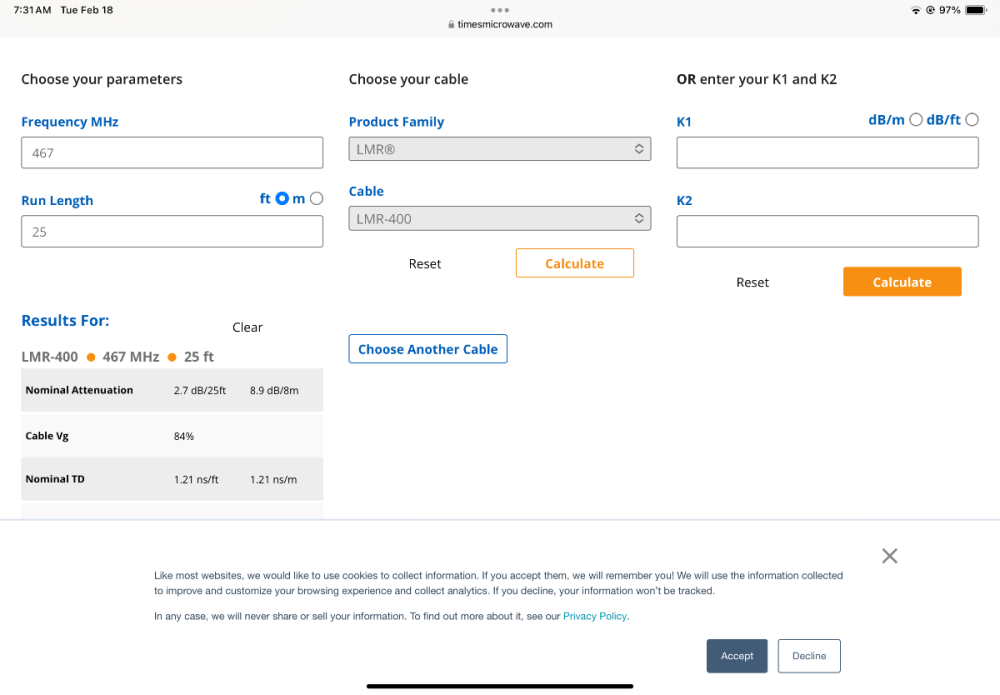Open the Privacy Policy link

click(x=595, y=616)
